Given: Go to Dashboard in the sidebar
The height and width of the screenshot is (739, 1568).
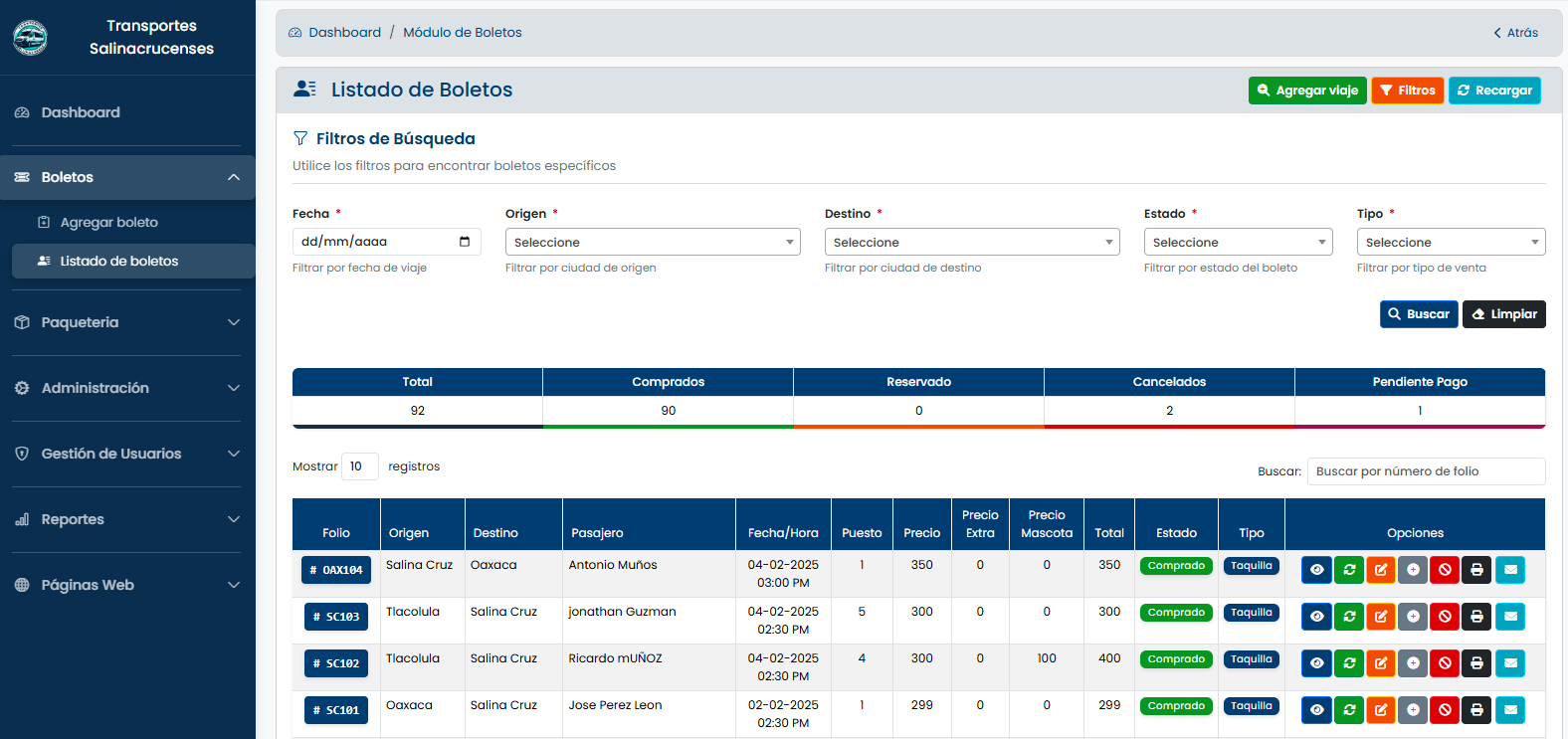Looking at the screenshot, I should 127,112.
